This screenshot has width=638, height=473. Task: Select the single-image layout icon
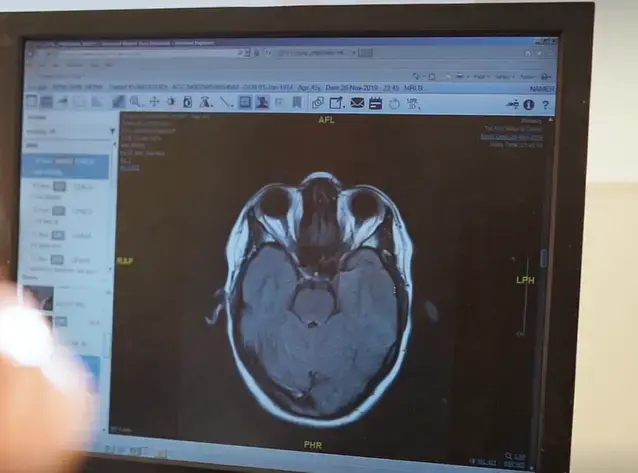(32, 101)
